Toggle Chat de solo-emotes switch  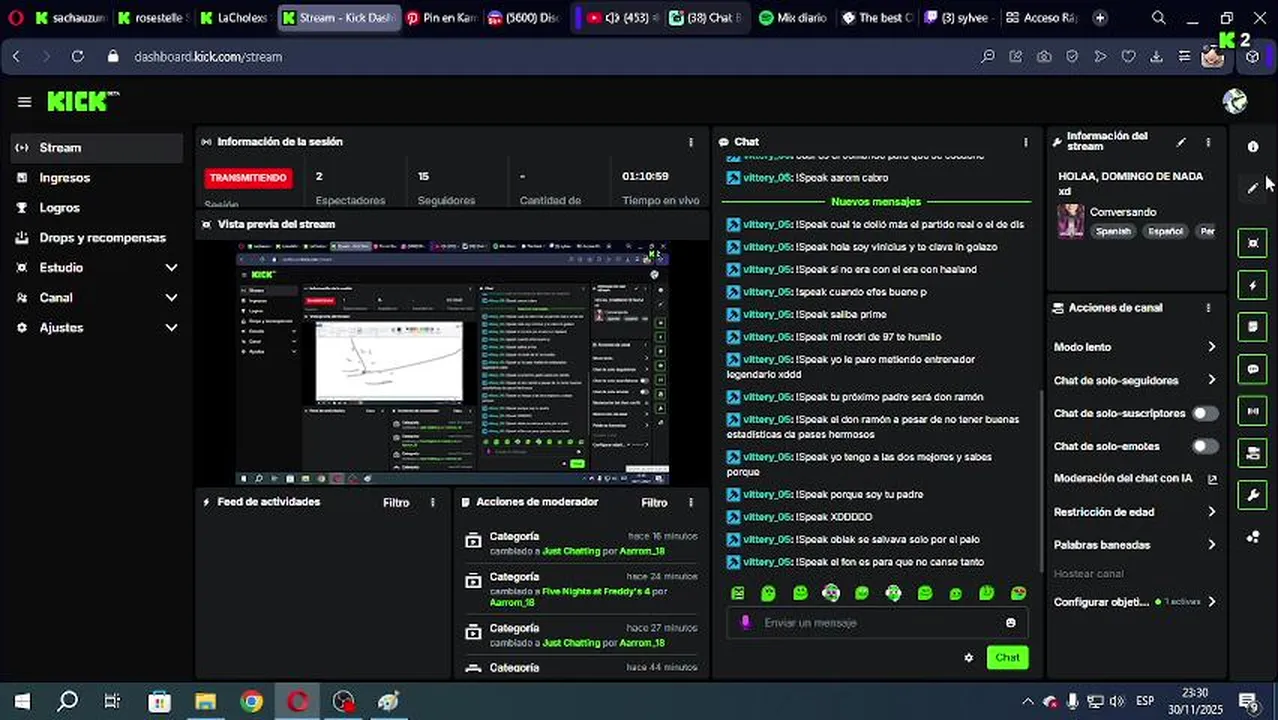[1205, 446]
